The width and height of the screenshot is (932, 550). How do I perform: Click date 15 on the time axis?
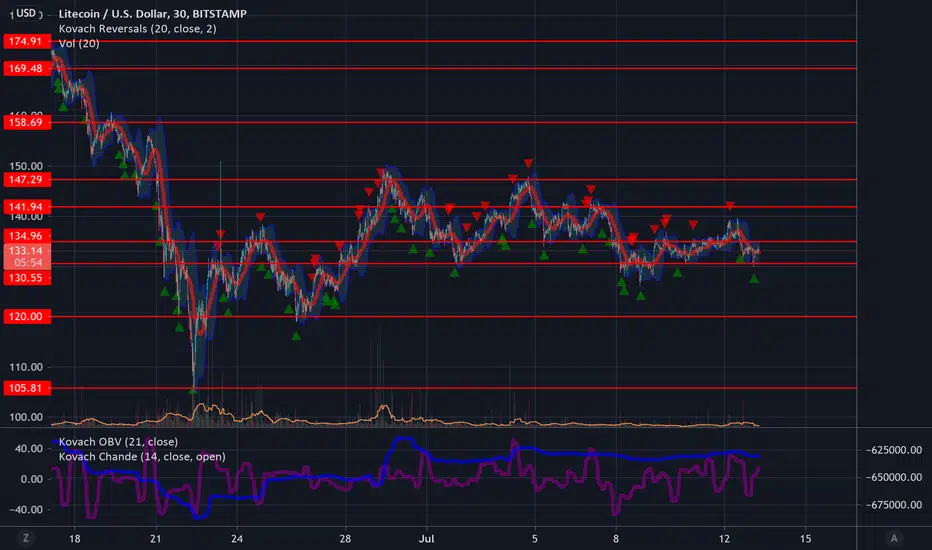click(805, 539)
